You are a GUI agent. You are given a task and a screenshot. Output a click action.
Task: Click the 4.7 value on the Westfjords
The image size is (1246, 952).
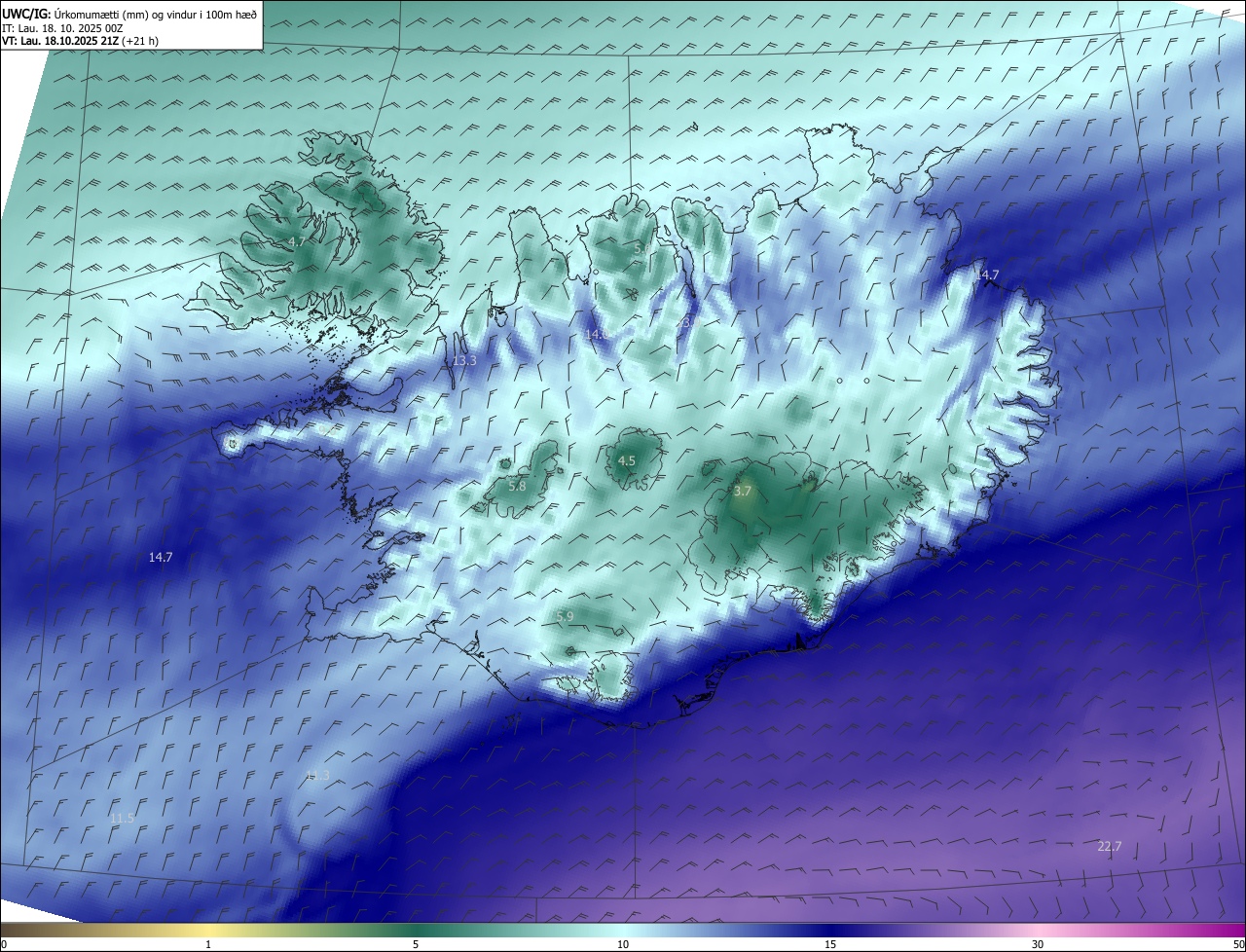(x=297, y=241)
